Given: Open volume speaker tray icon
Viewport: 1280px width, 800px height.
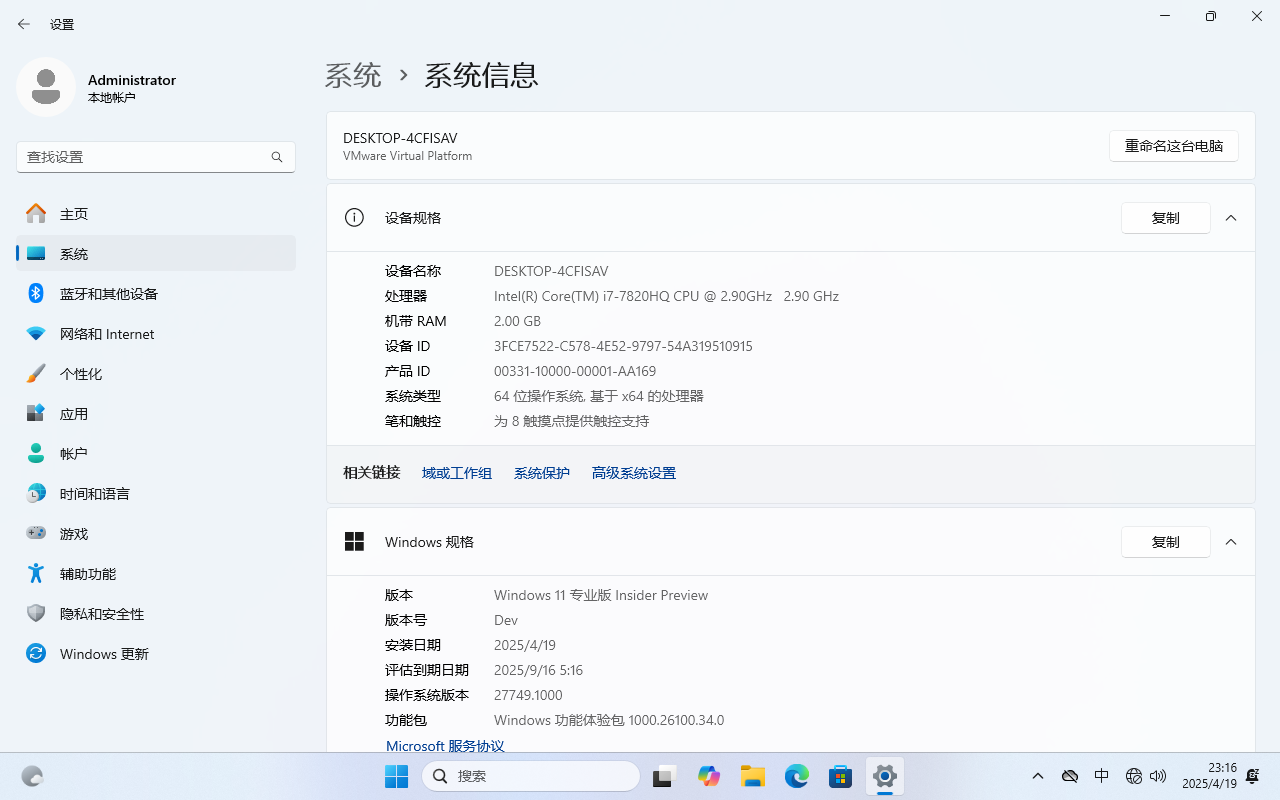Looking at the screenshot, I should 1159,776.
